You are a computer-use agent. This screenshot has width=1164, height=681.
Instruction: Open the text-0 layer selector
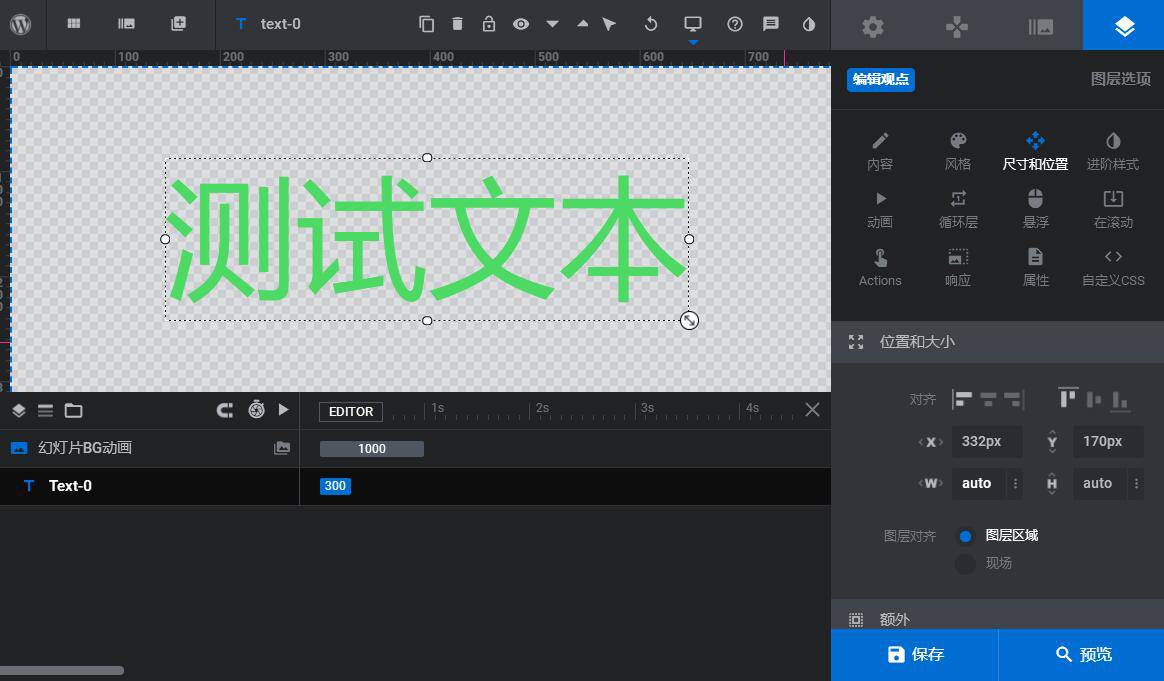(269, 24)
